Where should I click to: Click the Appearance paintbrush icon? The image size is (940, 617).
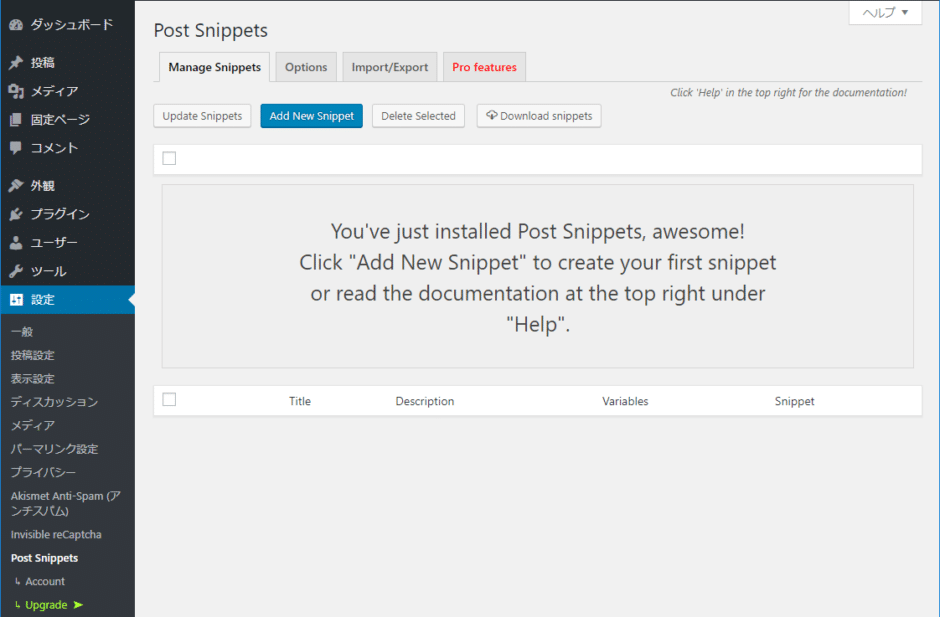16,186
